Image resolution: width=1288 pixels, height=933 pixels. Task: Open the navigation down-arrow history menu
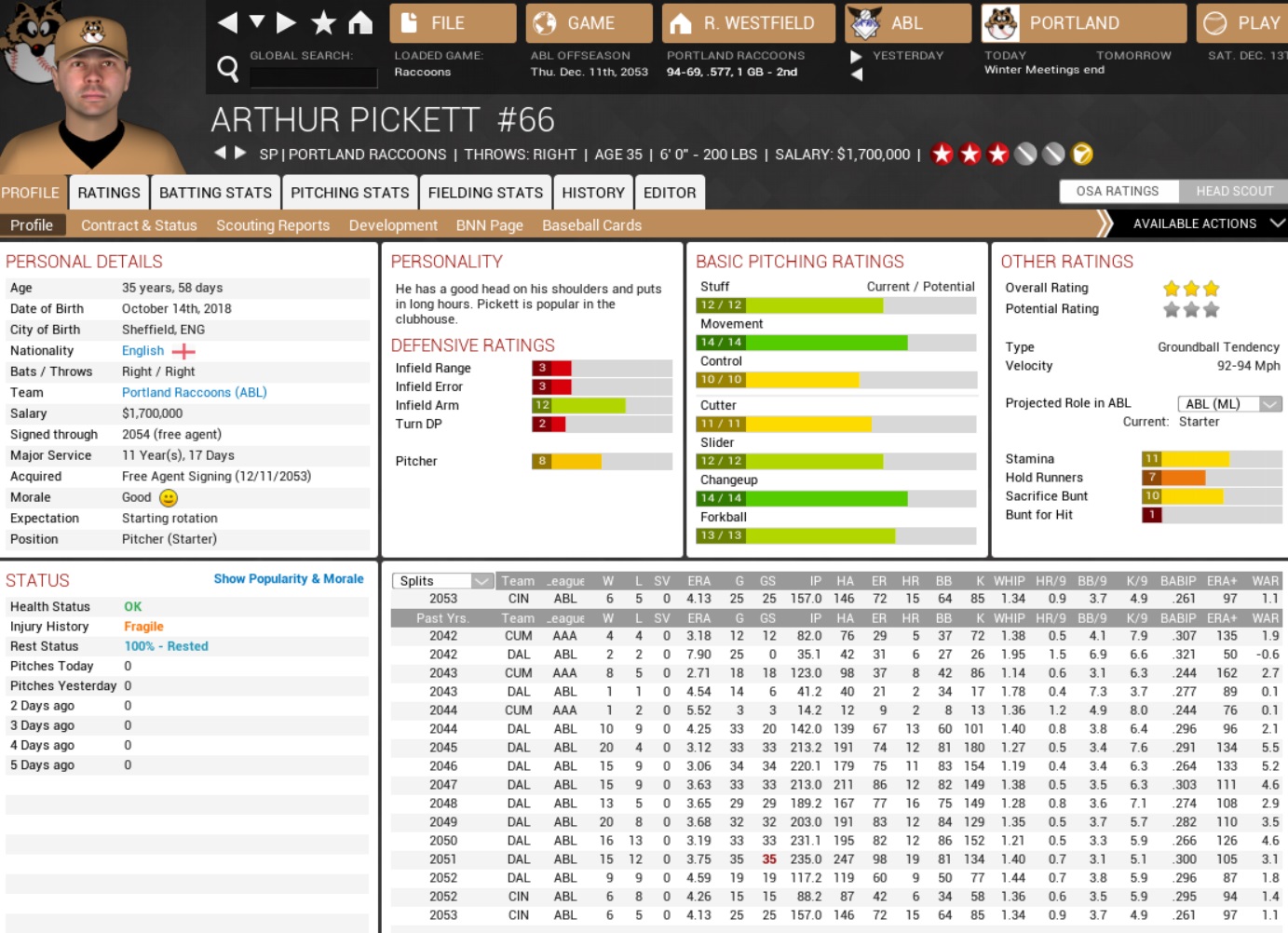point(257,21)
